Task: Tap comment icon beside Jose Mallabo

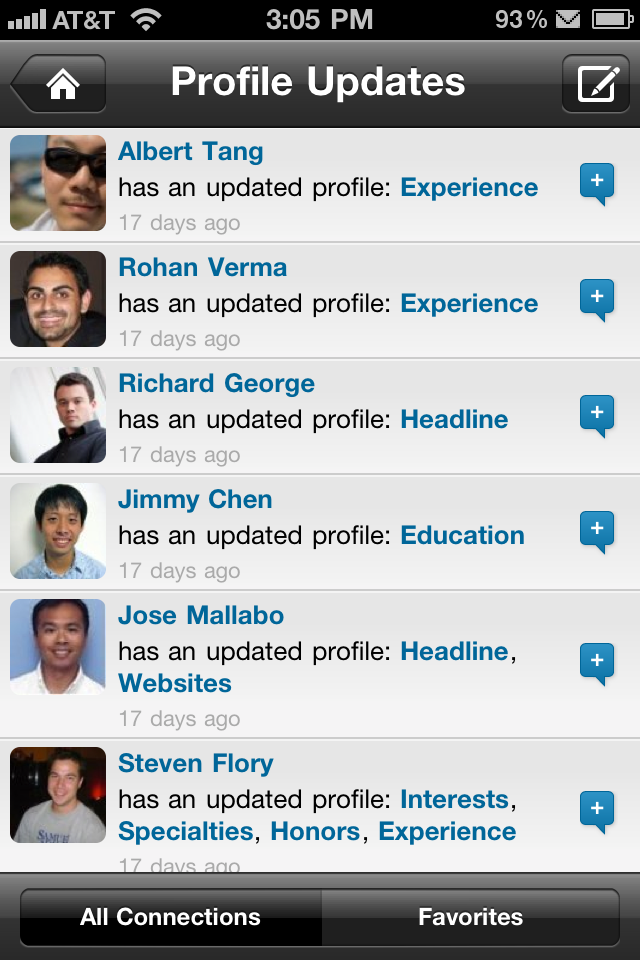Action: pos(597,664)
